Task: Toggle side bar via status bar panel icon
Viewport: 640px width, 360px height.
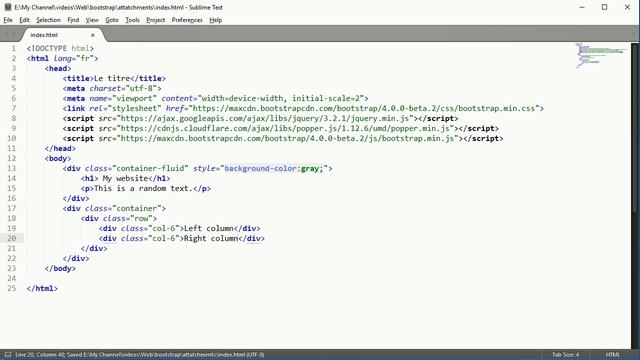Action: pos(7,354)
